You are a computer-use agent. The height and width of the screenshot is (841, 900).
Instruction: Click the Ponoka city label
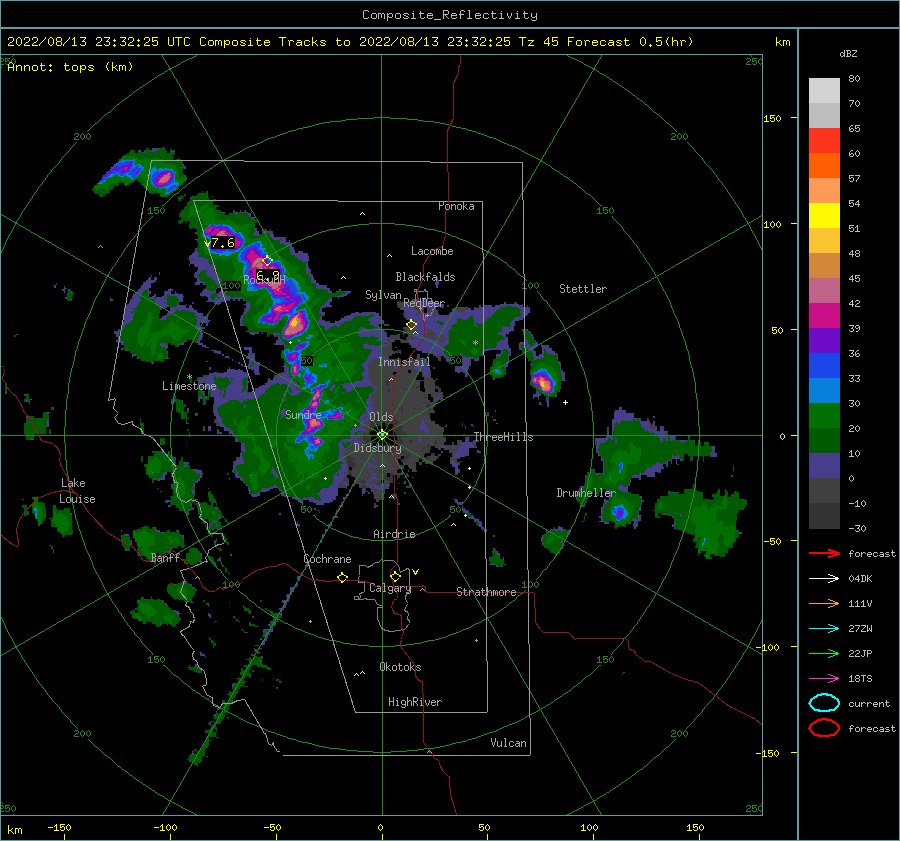point(456,206)
